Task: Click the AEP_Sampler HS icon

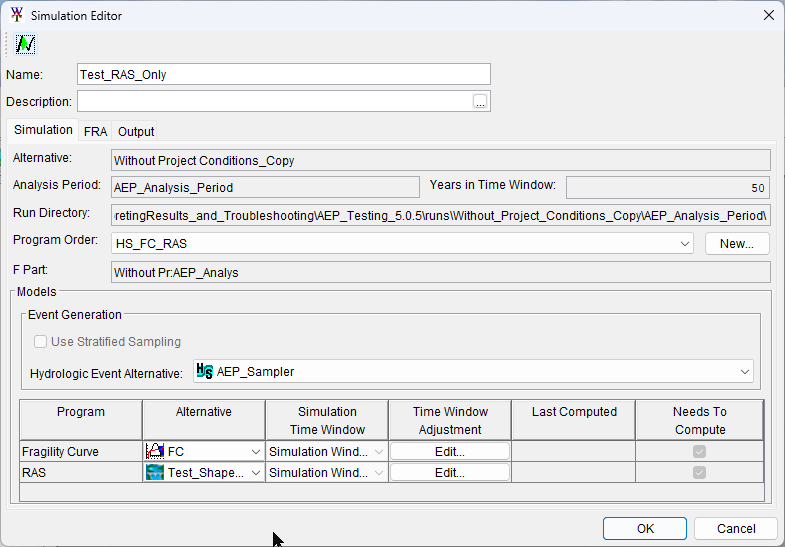Action: click(205, 371)
